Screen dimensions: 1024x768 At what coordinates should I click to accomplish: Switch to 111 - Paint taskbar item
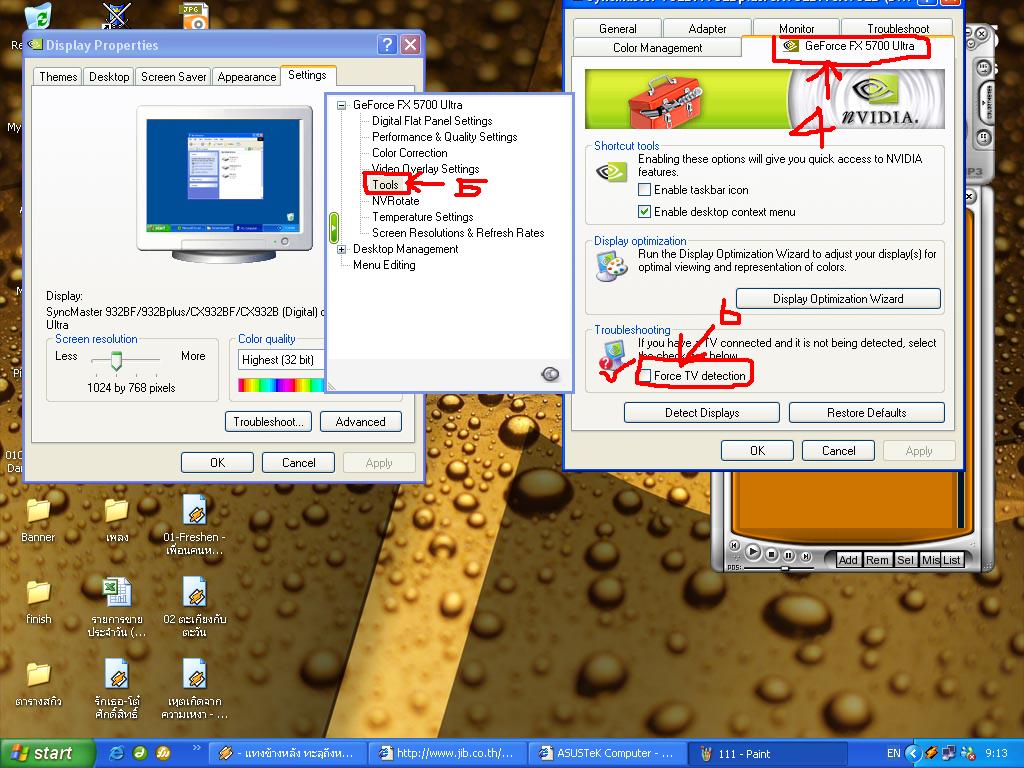769,754
